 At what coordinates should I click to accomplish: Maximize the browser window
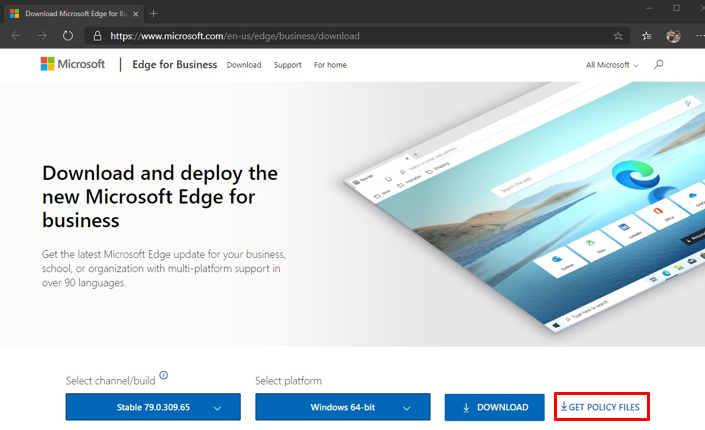click(x=676, y=8)
